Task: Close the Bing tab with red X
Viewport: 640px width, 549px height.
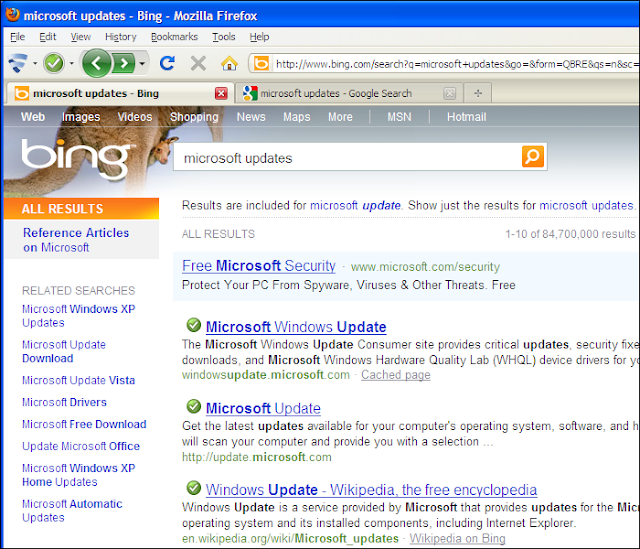Action: tap(221, 93)
